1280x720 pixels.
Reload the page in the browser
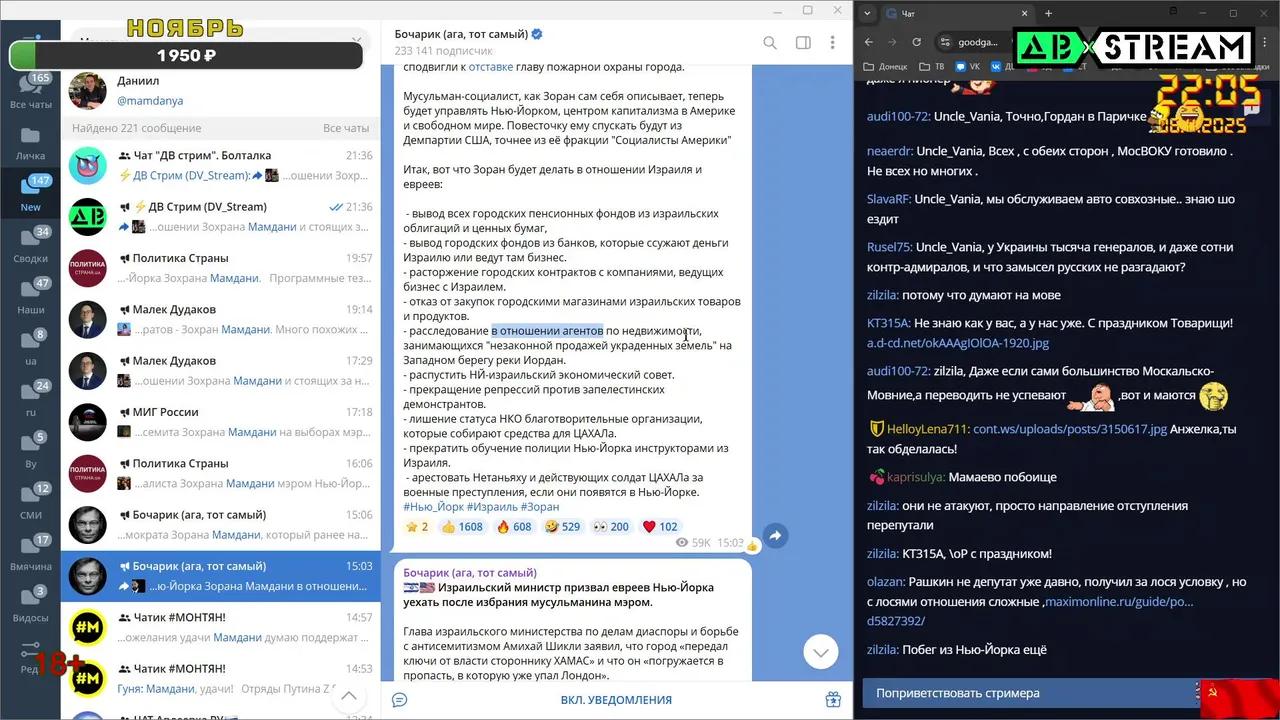916,42
